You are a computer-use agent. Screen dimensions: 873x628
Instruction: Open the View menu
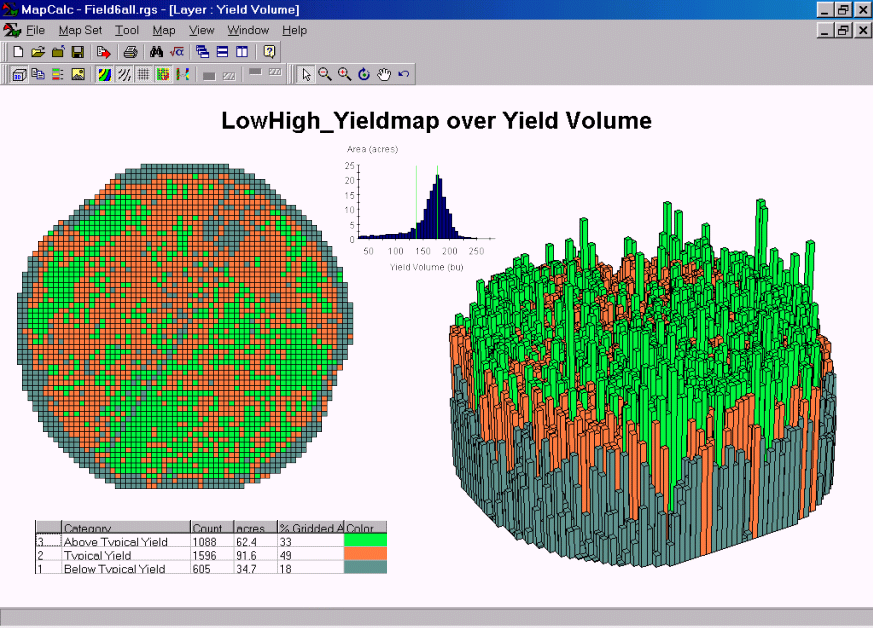coord(202,30)
